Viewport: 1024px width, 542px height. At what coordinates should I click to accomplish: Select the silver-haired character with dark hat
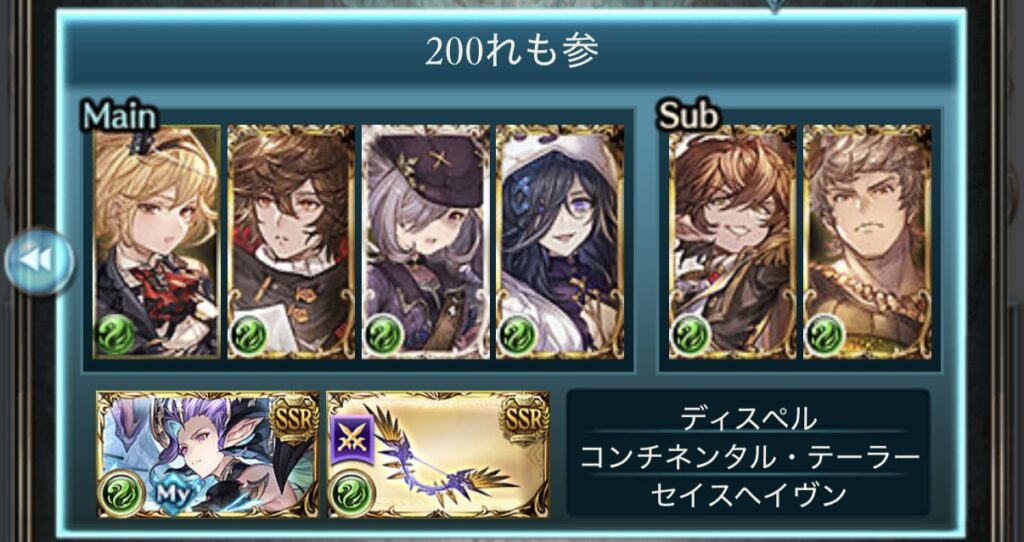(426, 242)
